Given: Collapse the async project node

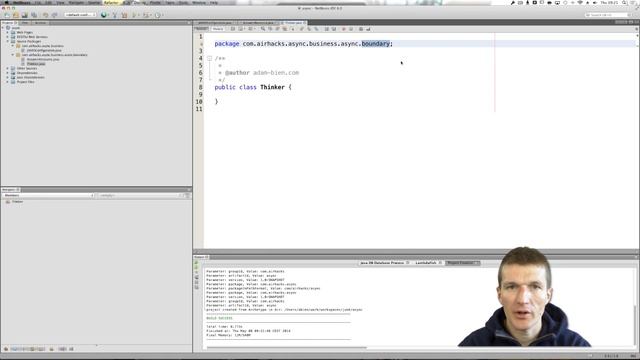Looking at the screenshot, I should [3, 28].
